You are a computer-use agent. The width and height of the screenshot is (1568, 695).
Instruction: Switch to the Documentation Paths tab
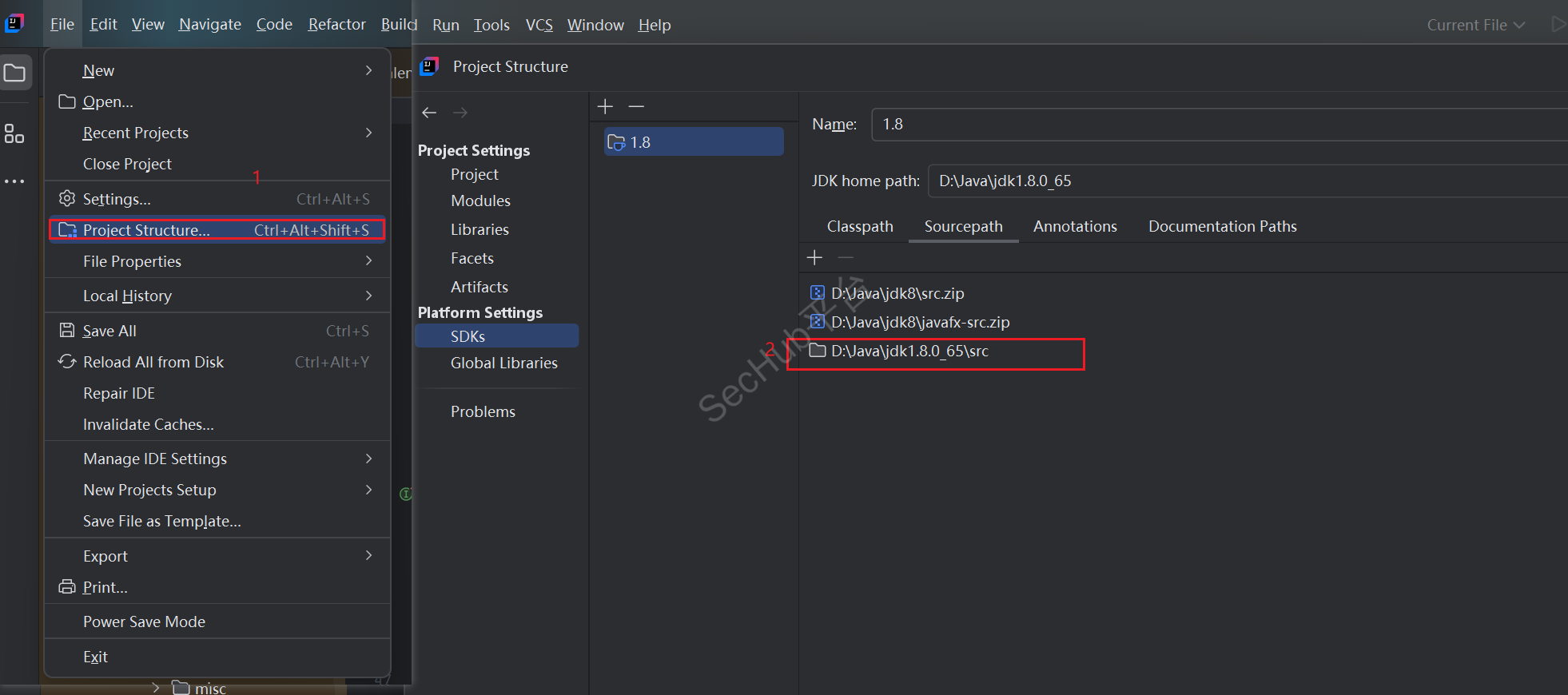click(x=1222, y=226)
